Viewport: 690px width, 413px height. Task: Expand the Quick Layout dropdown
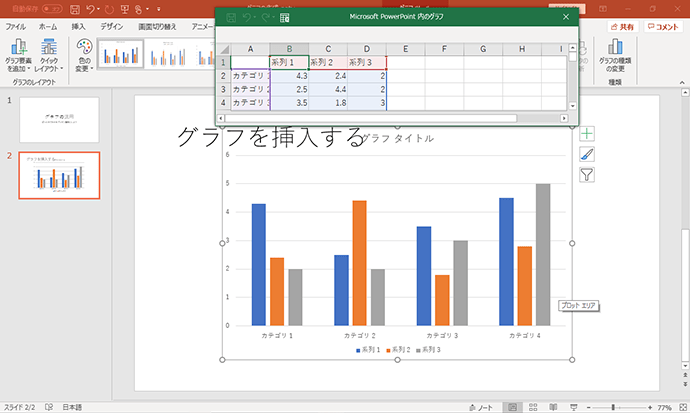pos(49,55)
